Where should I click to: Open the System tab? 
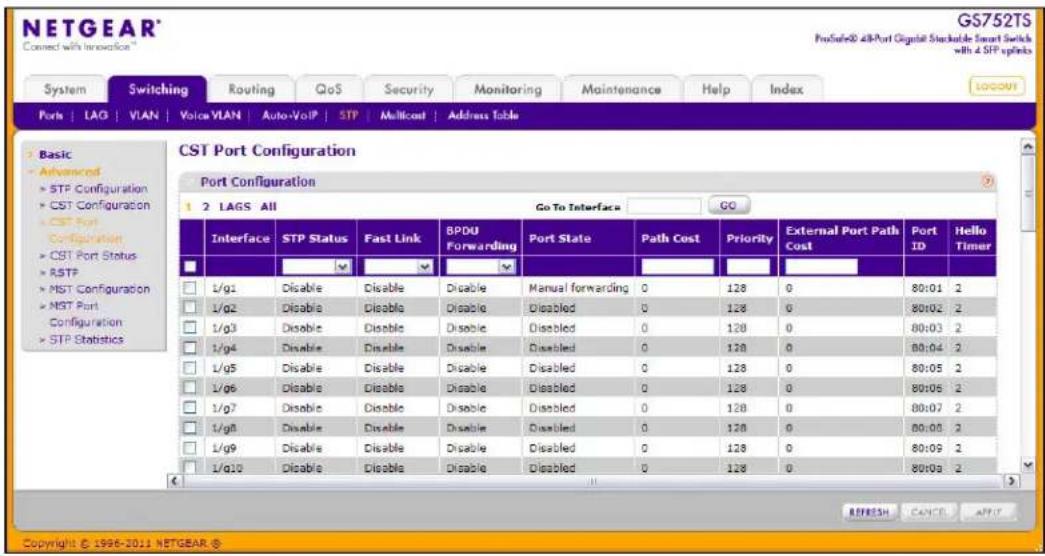[x=65, y=89]
